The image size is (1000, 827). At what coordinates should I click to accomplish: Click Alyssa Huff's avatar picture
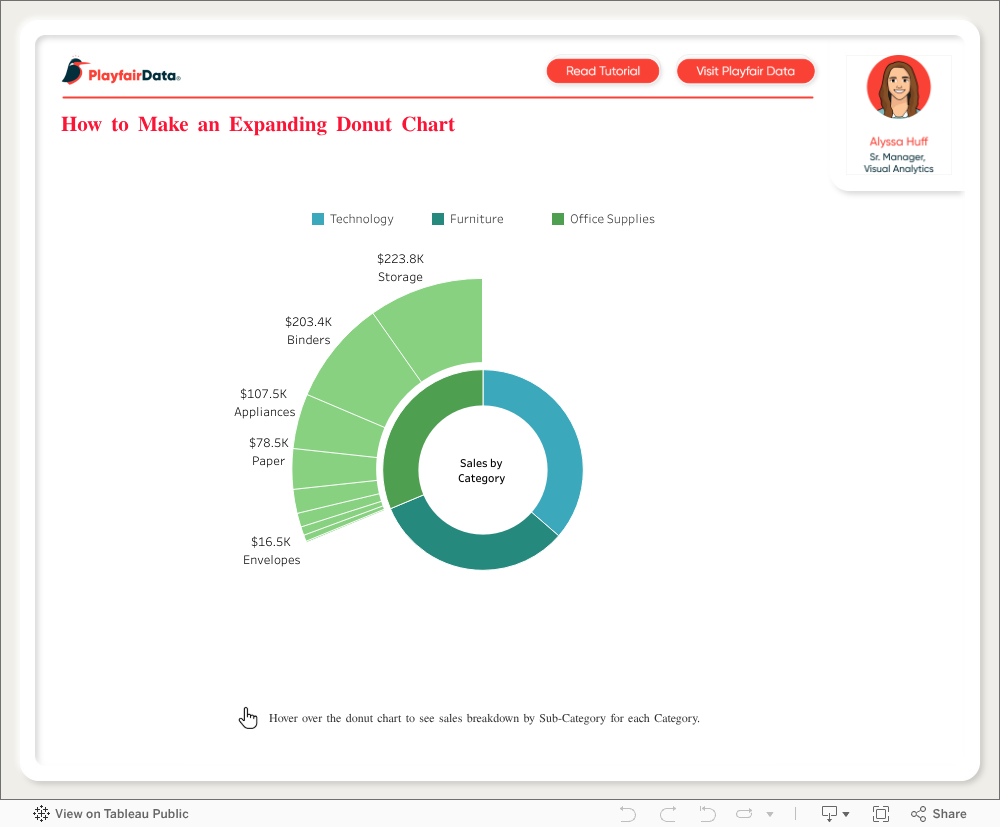coord(898,88)
